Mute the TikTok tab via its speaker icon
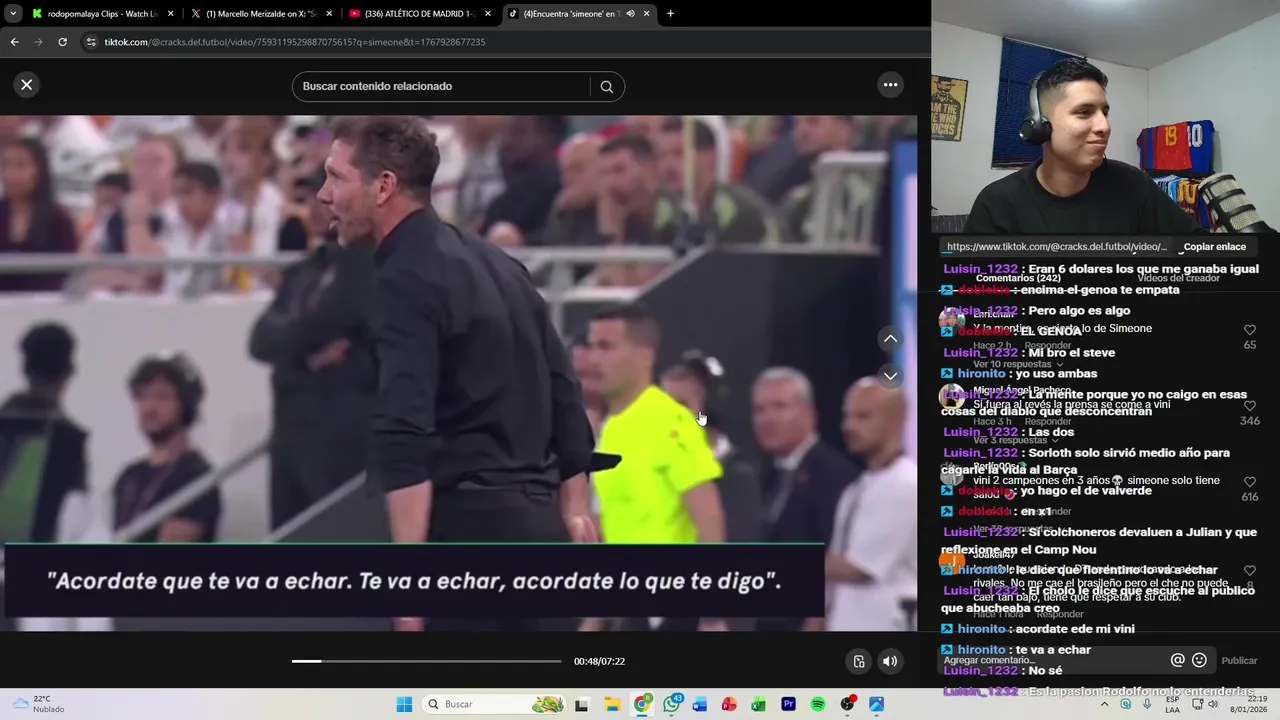Image resolution: width=1280 pixels, height=720 pixels. [x=630, y=14]
